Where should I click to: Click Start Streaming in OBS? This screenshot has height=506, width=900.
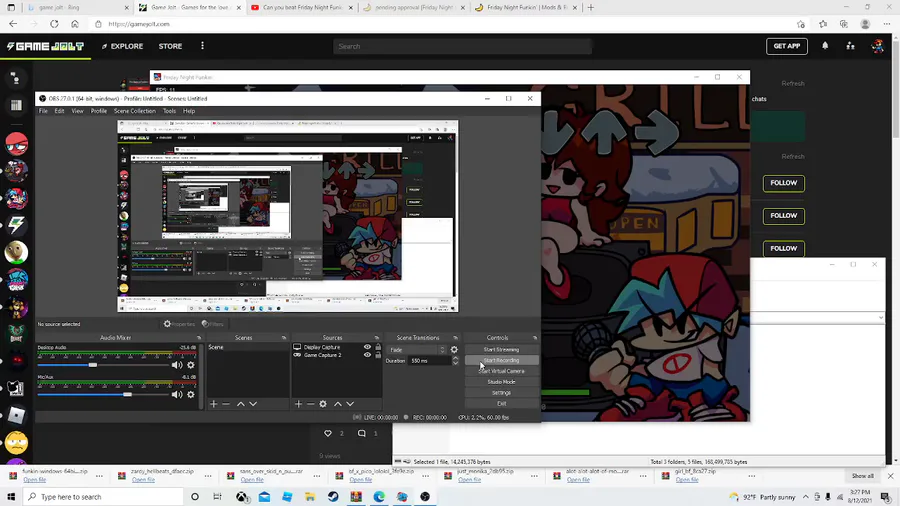(x=501, y=349)
